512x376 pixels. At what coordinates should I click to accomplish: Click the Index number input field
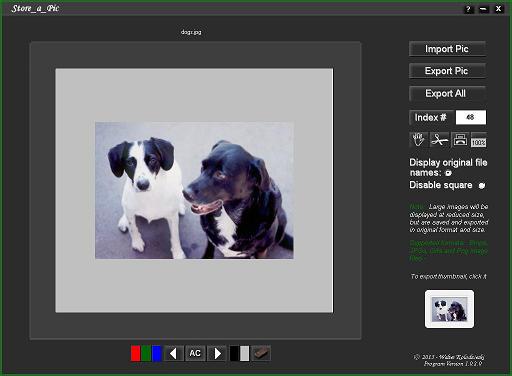coord(471,117)
